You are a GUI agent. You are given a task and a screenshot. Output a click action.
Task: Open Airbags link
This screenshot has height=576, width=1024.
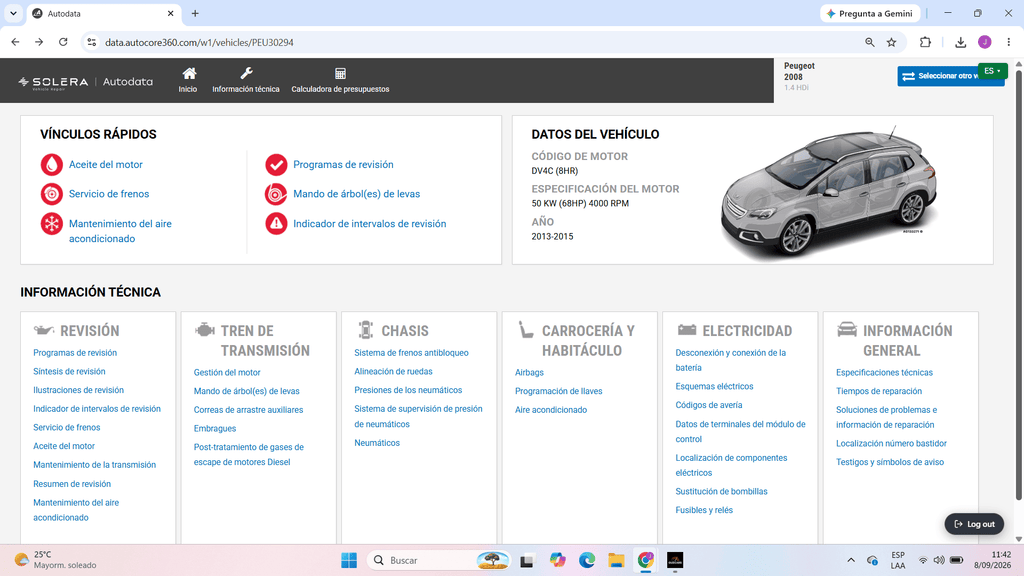click(529, 372)
